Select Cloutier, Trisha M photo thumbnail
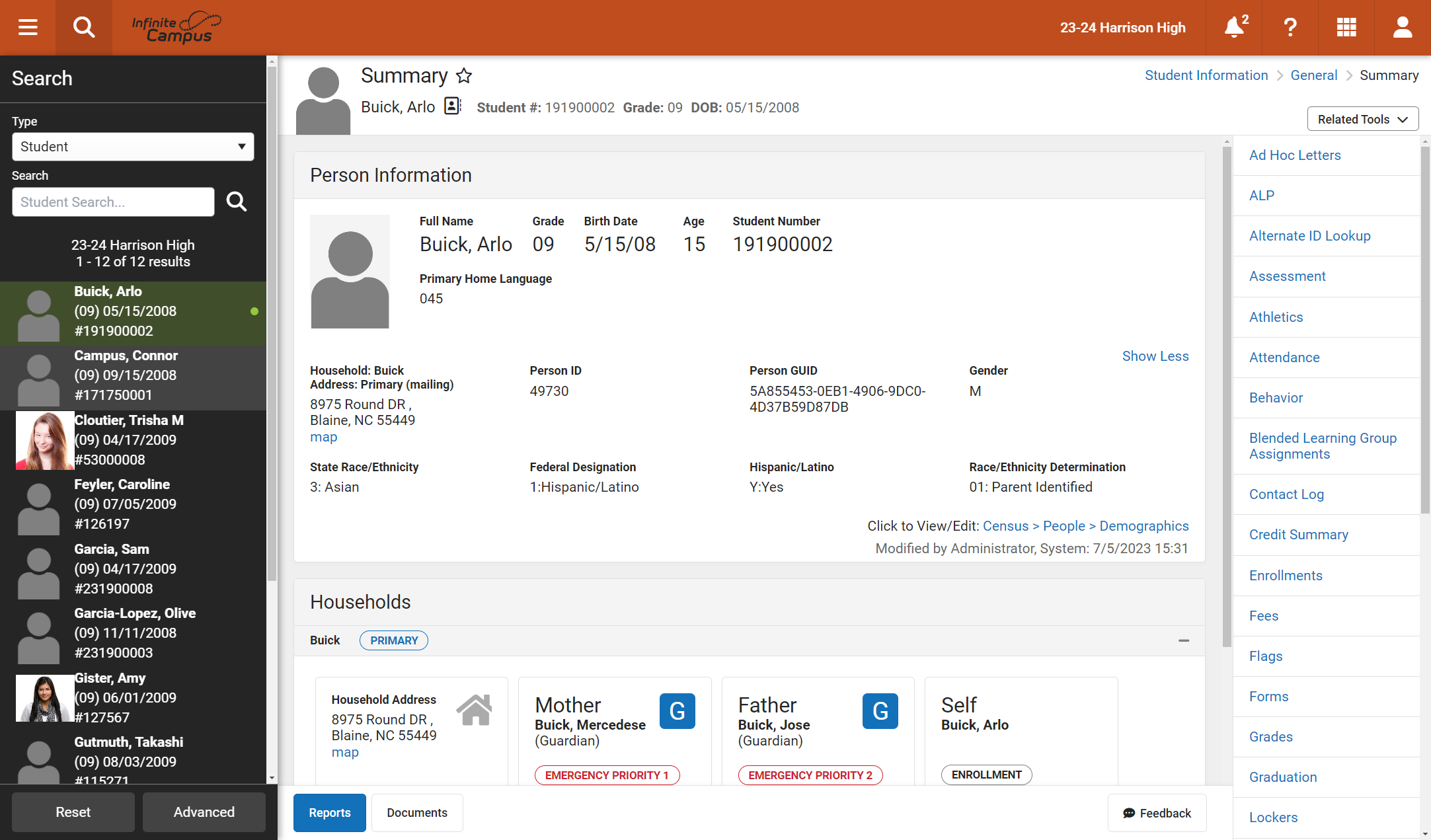 coord(45,441)
